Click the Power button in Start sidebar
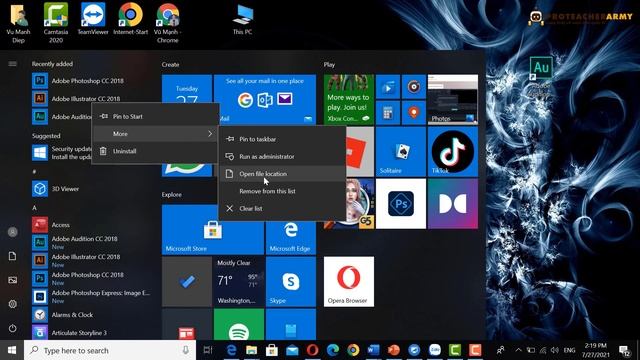Image resolution: width=640 pixels, height=360 pixels. (13, 328)
